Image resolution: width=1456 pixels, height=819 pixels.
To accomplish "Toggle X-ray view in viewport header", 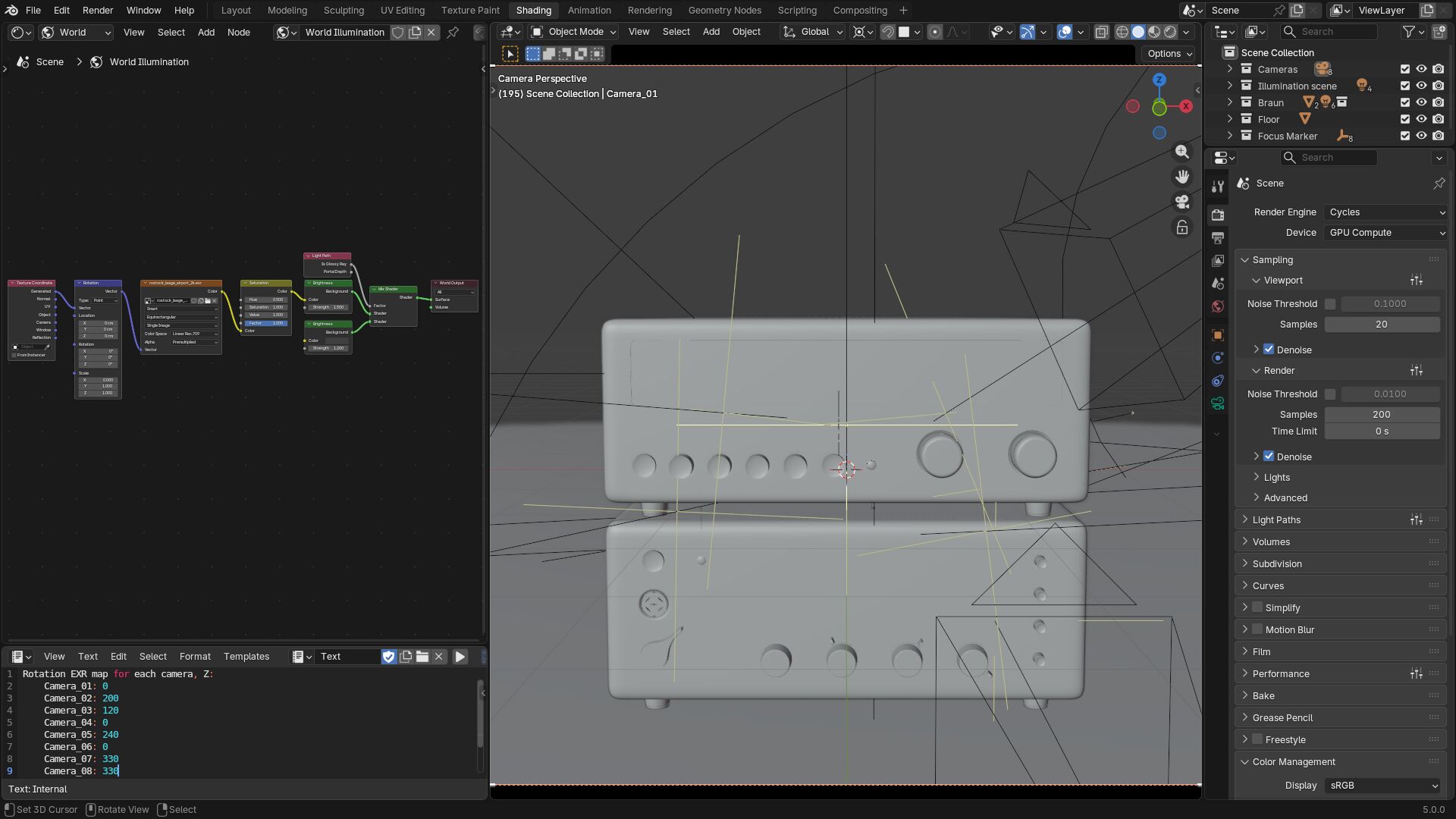I will [1101, 32].
